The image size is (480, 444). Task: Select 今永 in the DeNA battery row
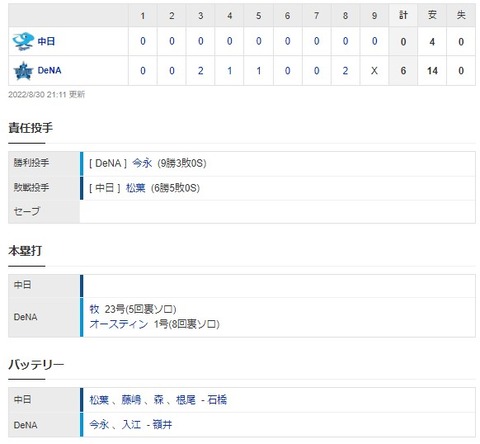click(99, 425)
